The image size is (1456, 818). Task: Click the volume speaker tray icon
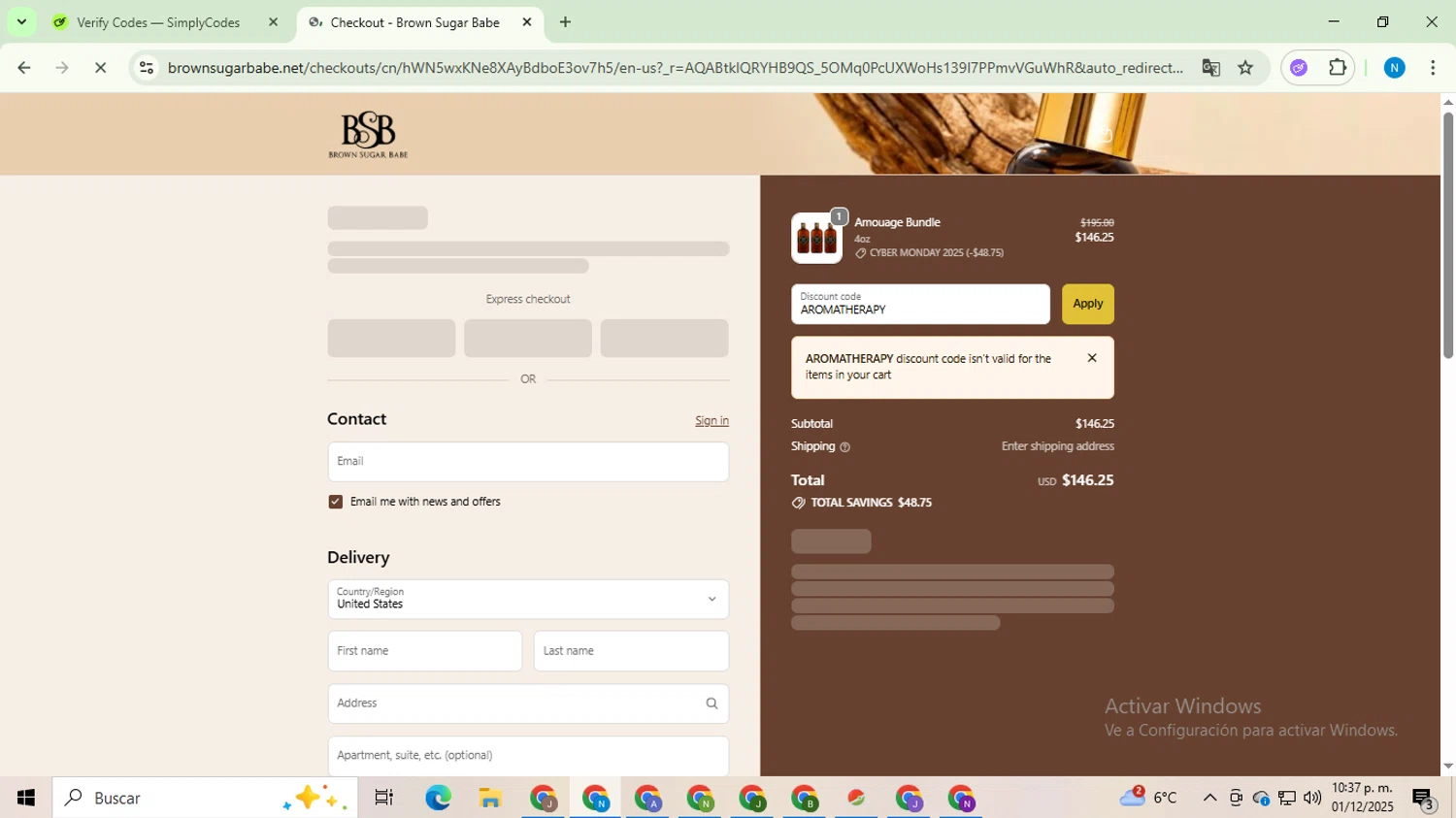click(1312, 798)
